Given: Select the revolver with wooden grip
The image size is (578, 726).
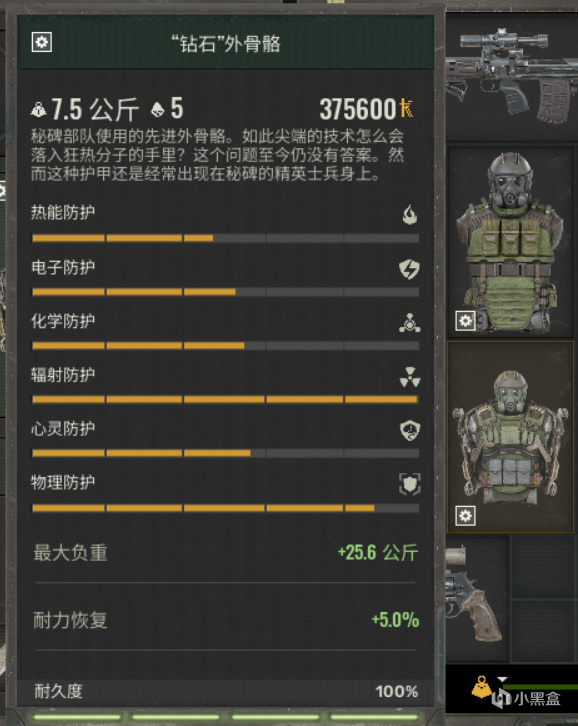Looking at the screenshot, I should tap(474, 597).
